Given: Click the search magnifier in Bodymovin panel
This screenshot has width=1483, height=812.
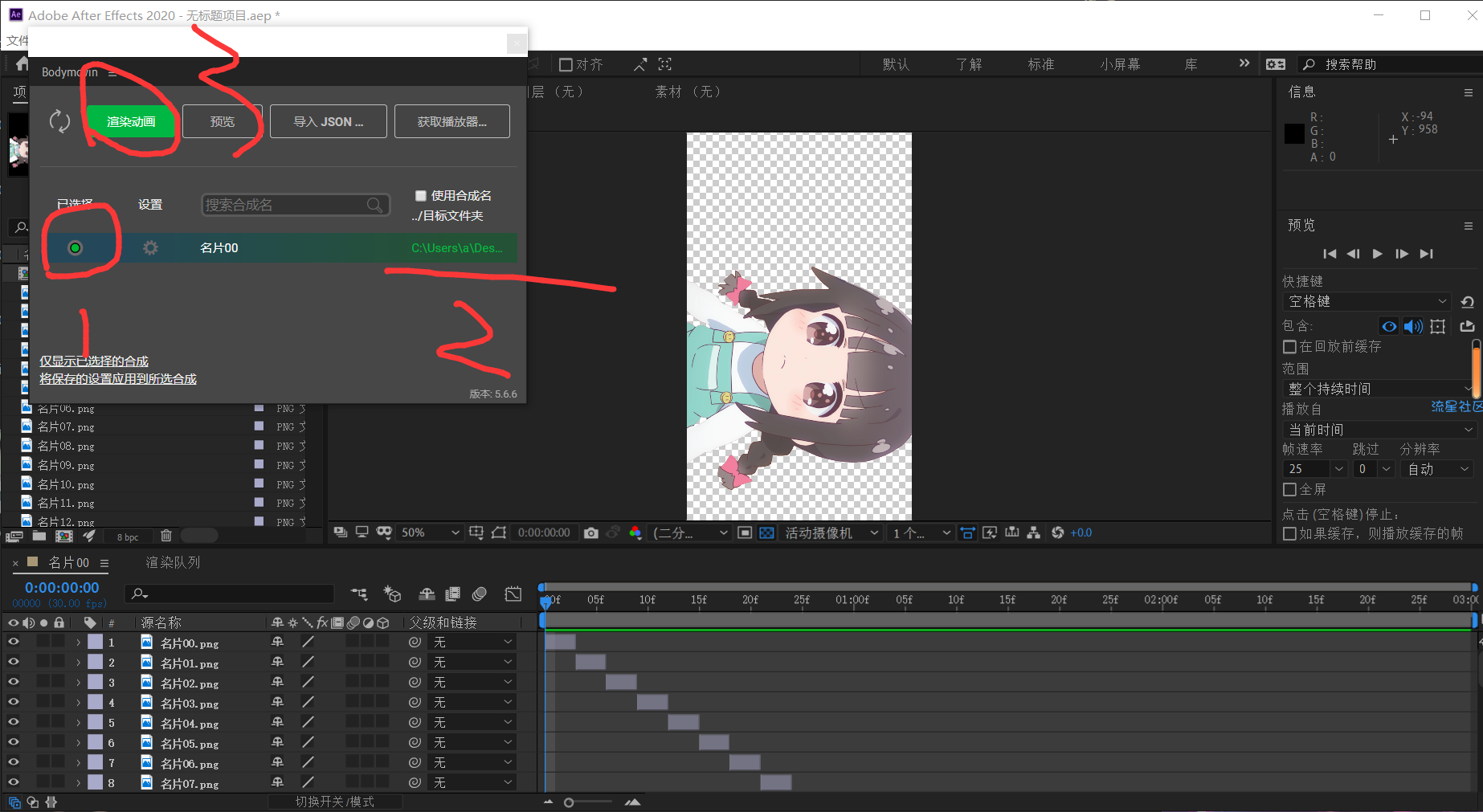Looking at the screenshot, I should 374,205.
